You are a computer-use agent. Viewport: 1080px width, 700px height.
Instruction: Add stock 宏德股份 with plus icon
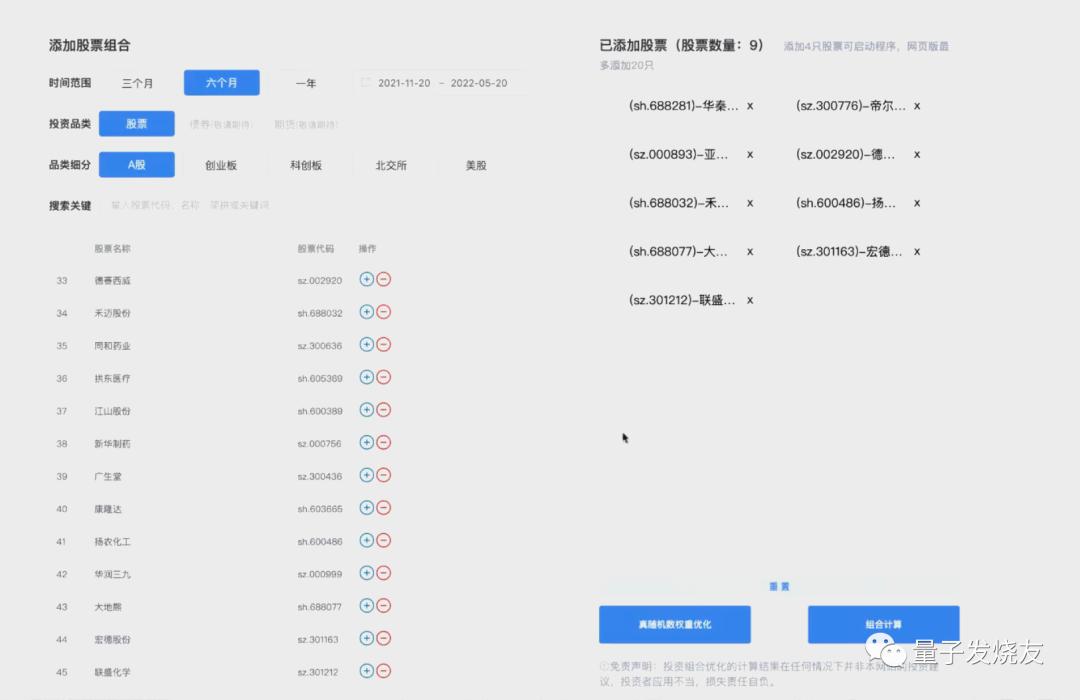coord(366,639)
